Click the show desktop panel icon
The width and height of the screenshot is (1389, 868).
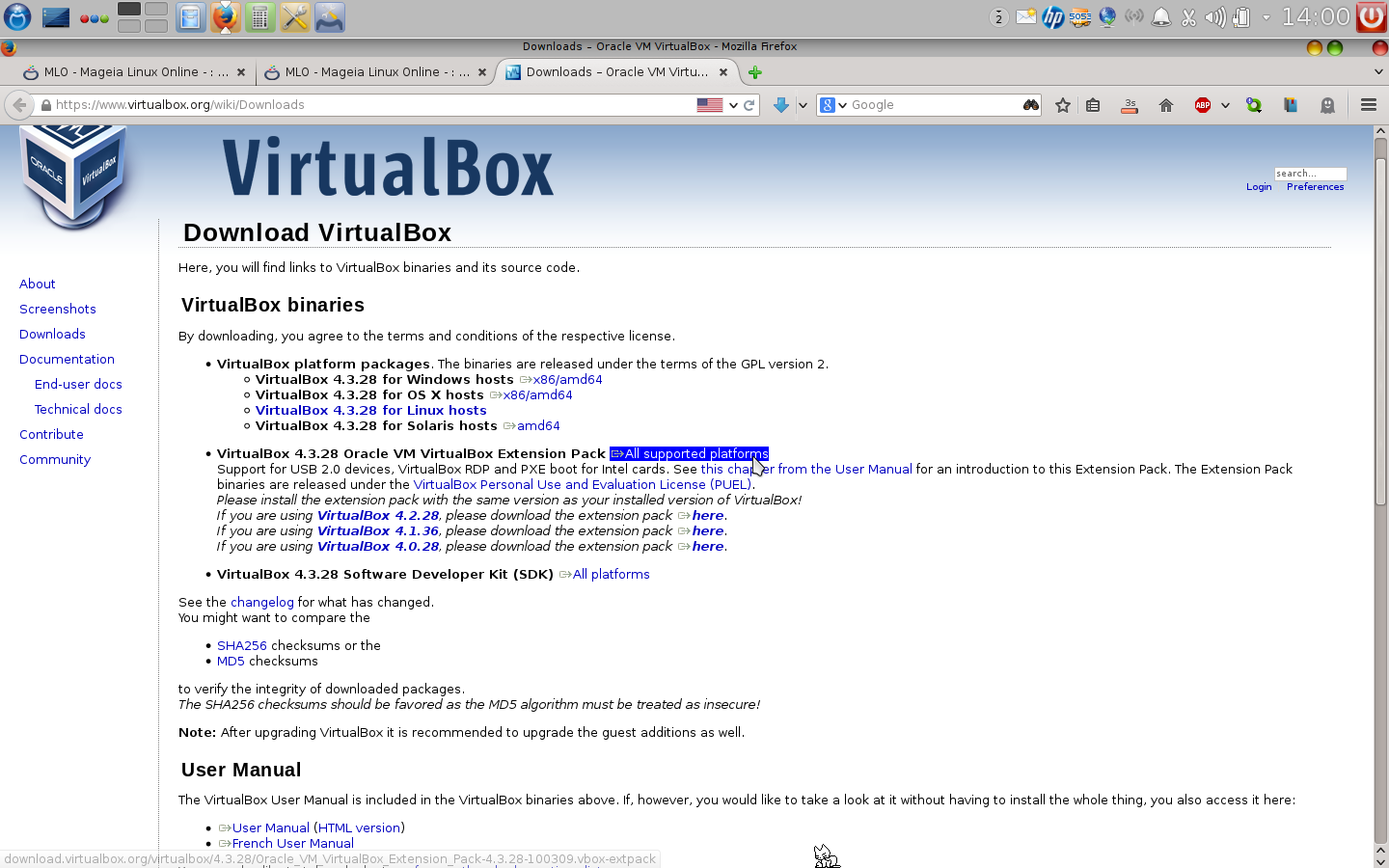coord(56,17)
